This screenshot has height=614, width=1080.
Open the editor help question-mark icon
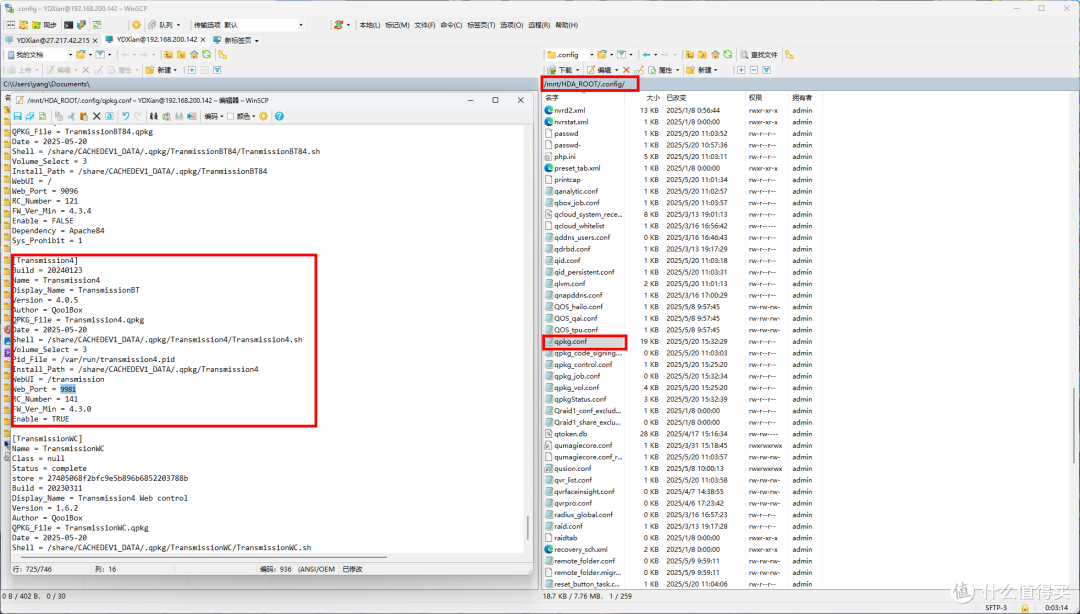click(x=277, y=116)
